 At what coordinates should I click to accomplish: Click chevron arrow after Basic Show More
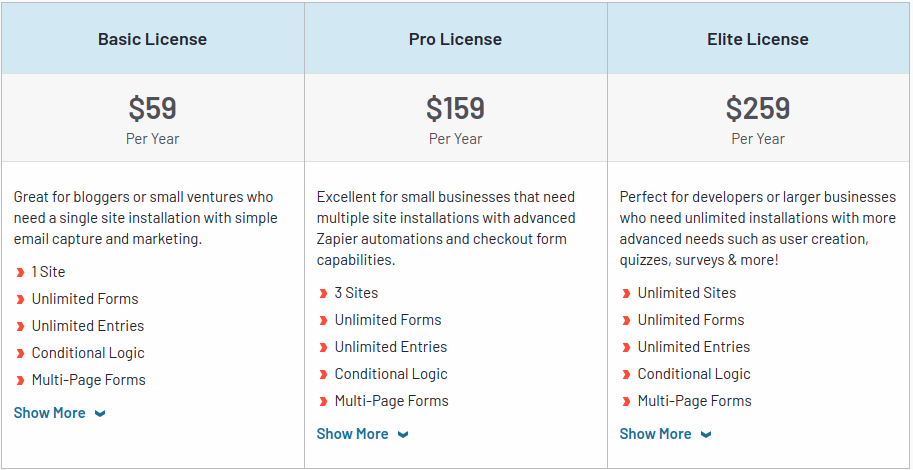[x=100, y=414]
